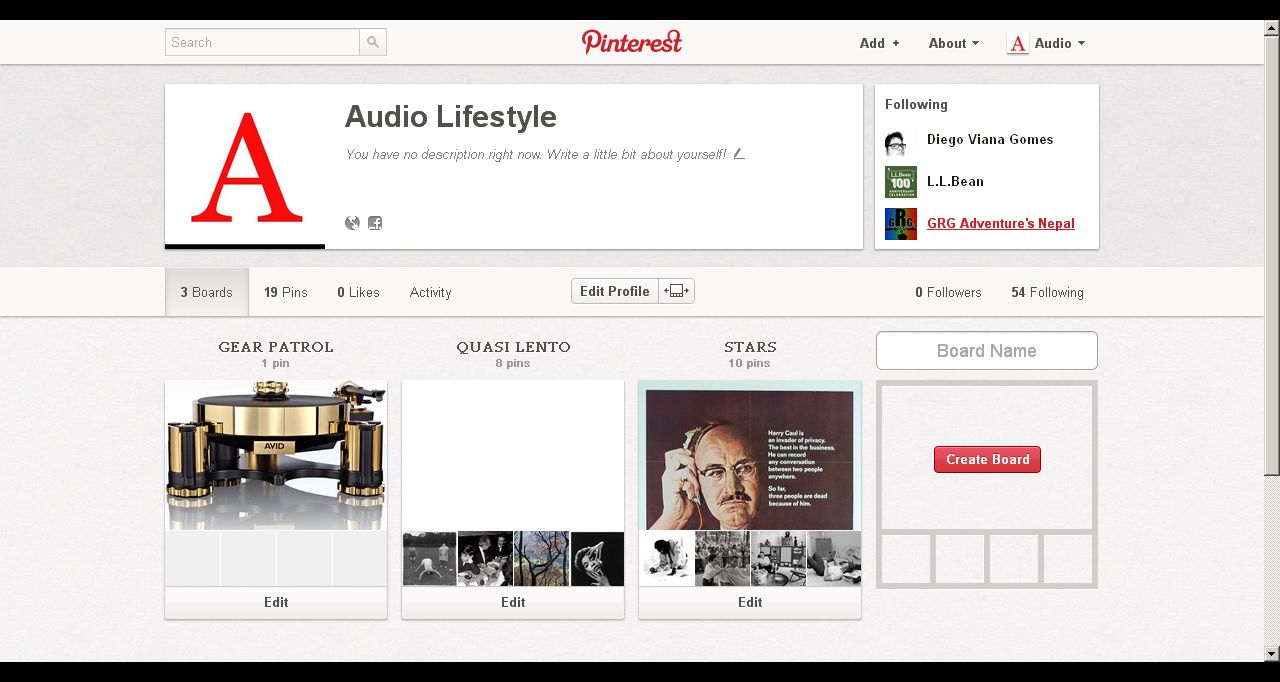The image size is (1280, 682).
Task: Open the GEAR PATROL board title
Action: [x=276, y=347]
